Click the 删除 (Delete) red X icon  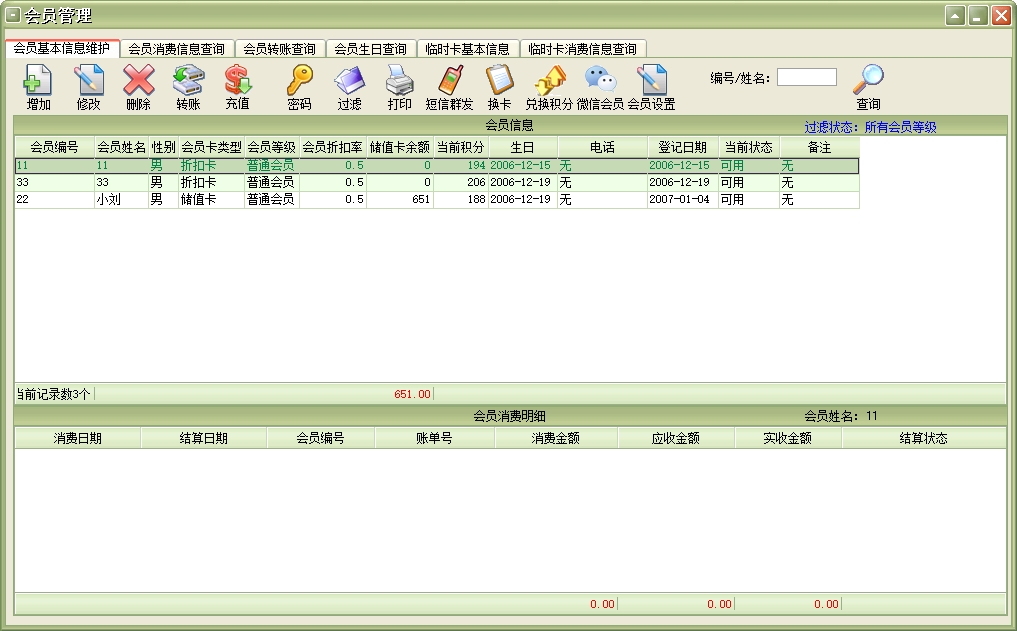pos(138,84)
